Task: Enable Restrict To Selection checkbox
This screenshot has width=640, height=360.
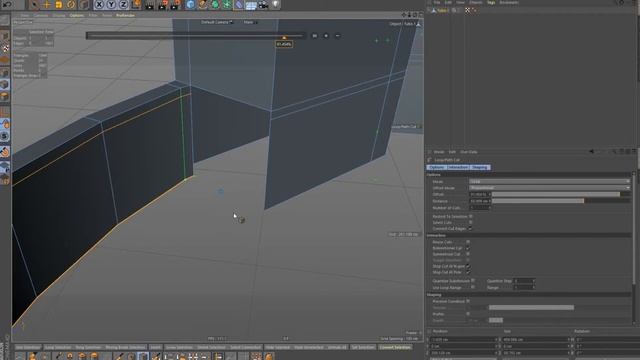Action: click(471, 216)
